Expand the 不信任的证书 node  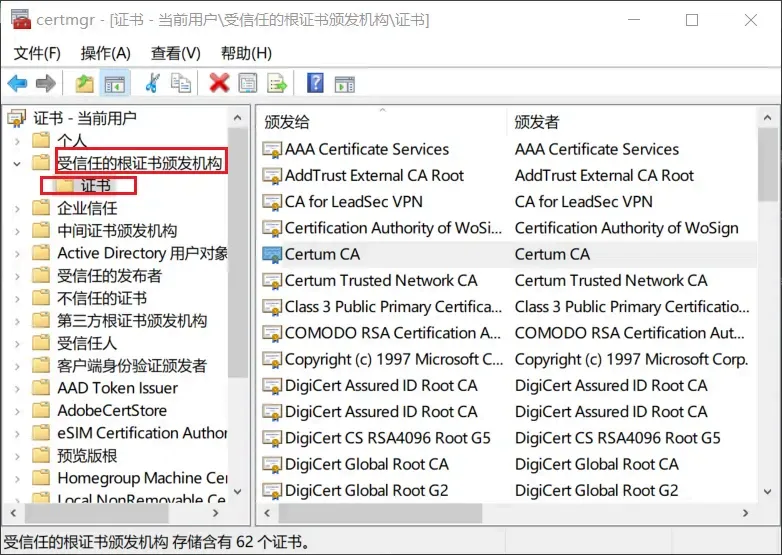coord(17,298)
